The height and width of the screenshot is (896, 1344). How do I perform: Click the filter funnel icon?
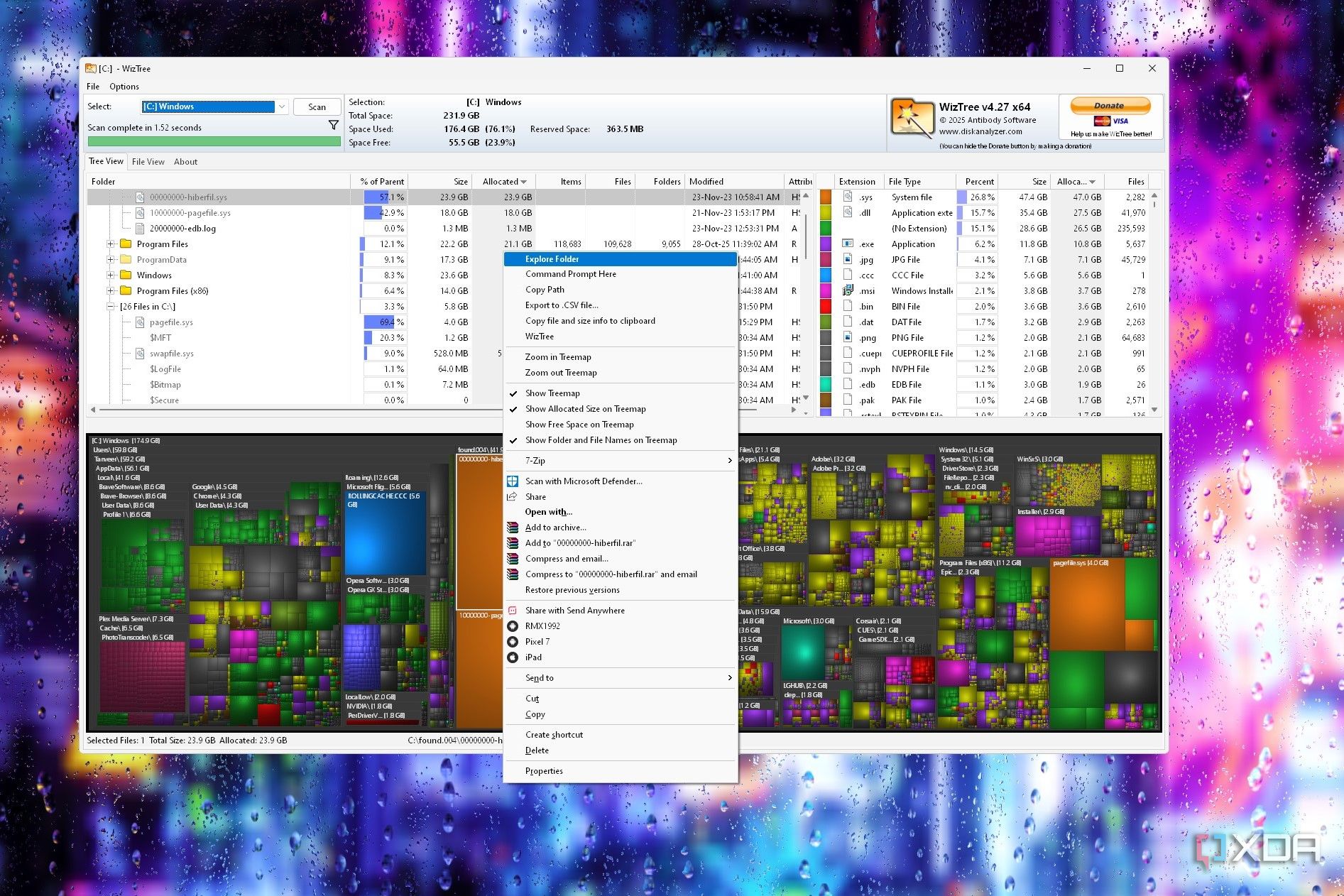coord(333,126)
